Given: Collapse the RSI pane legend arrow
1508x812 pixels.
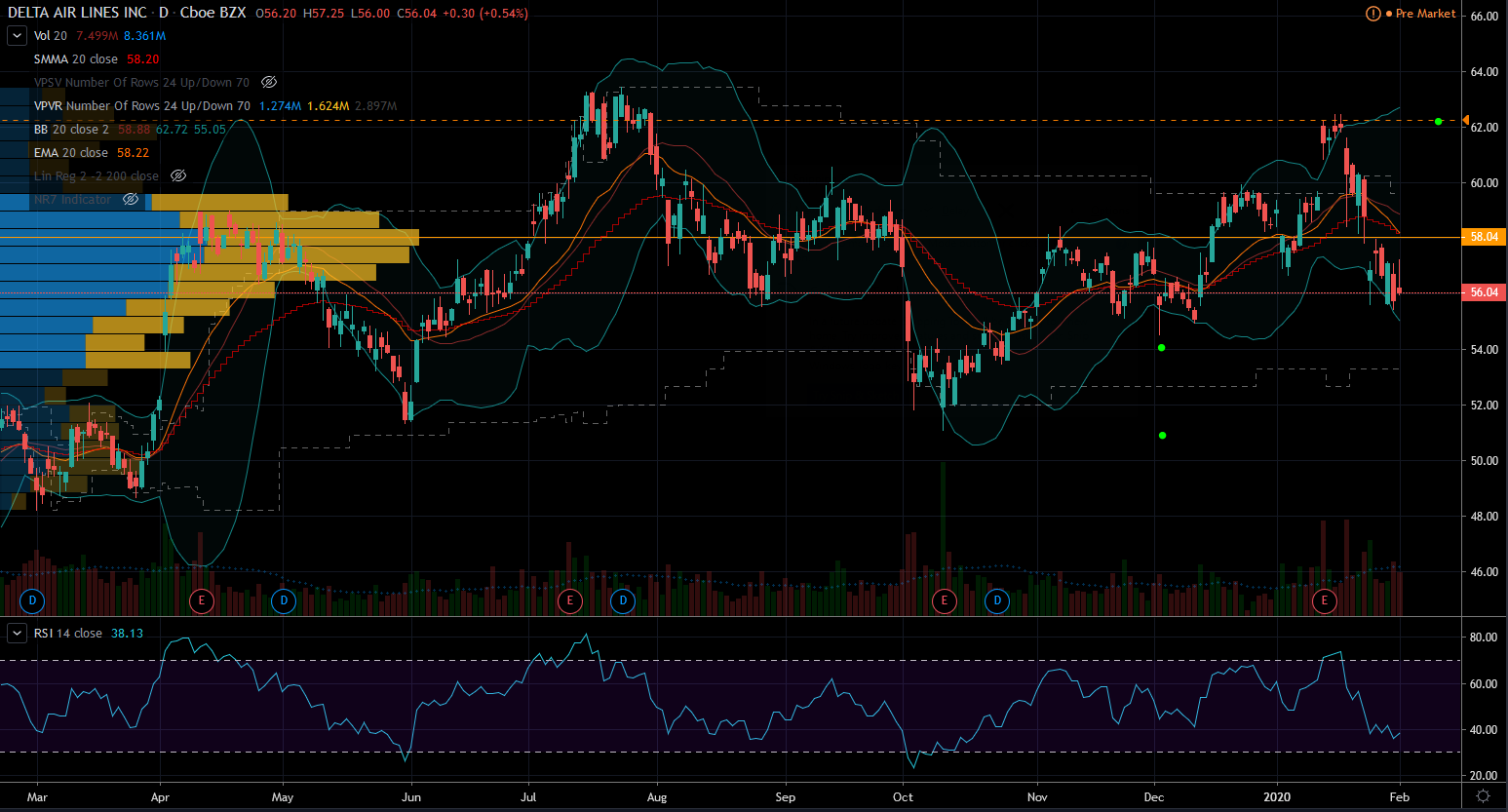Looking at the screenshot, I should pyautogui.click(x=18, y=634).
